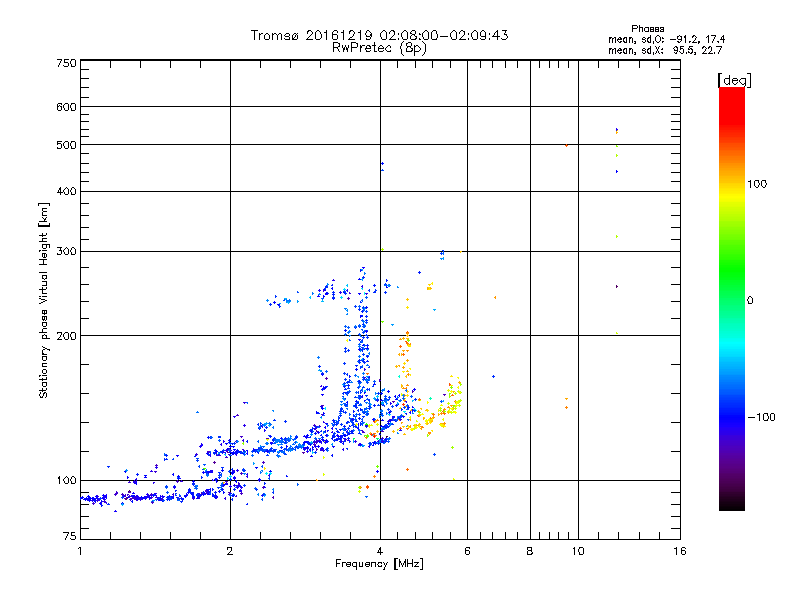Click the y-axis '75' tick label

click(70, 536)
